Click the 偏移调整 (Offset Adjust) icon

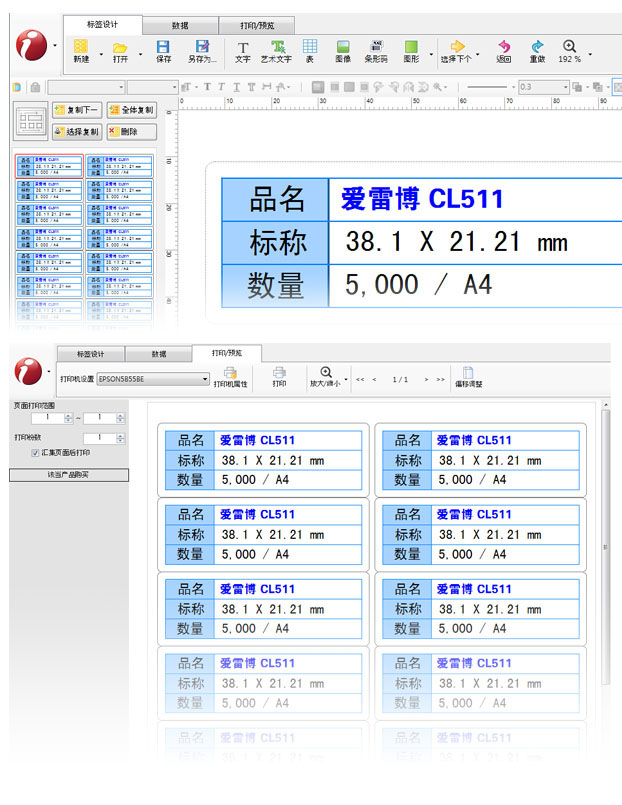pyautogui.click(x=468, y=373)
